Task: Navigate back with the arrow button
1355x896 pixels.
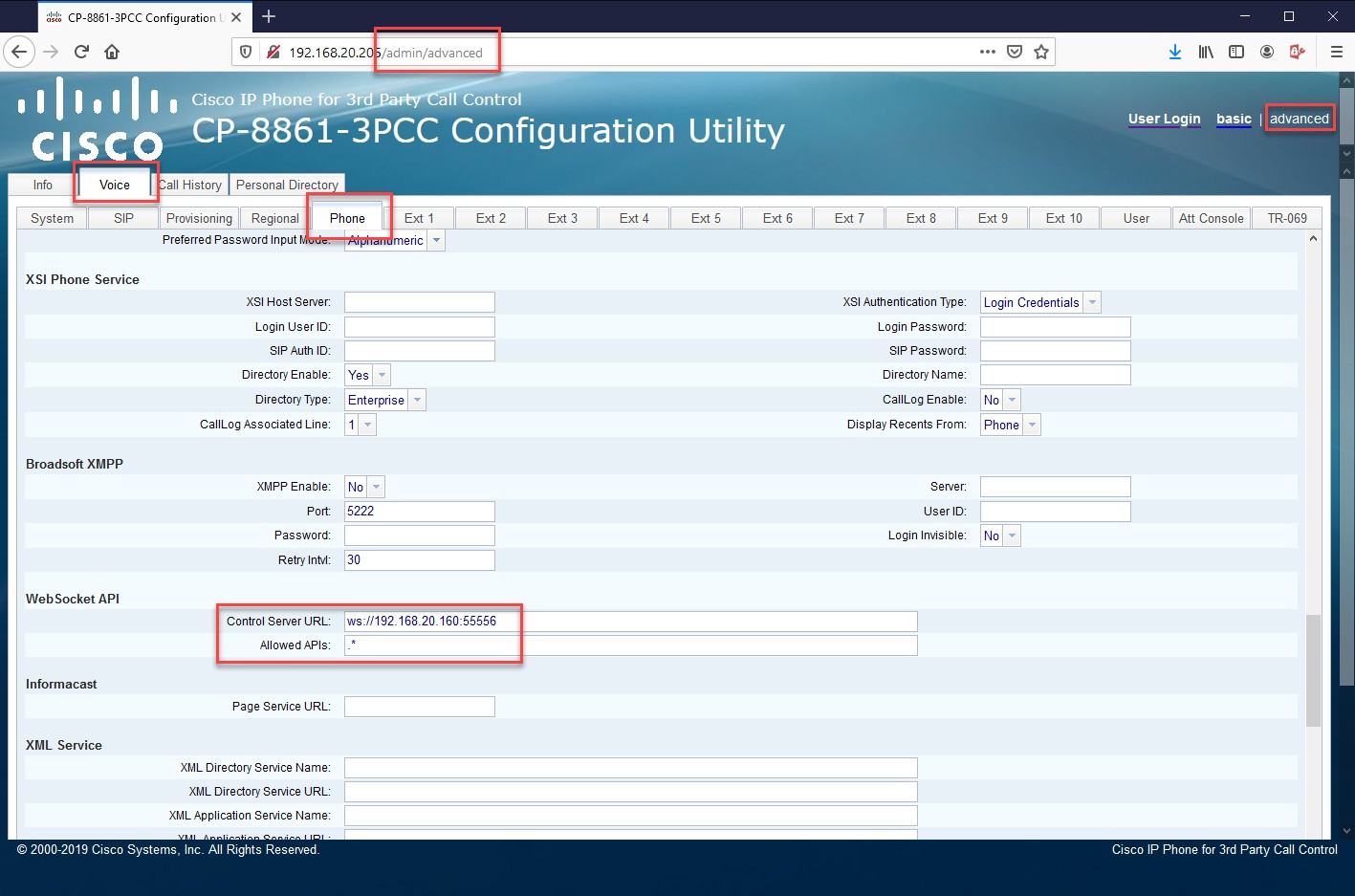Action: click(19, 52)
